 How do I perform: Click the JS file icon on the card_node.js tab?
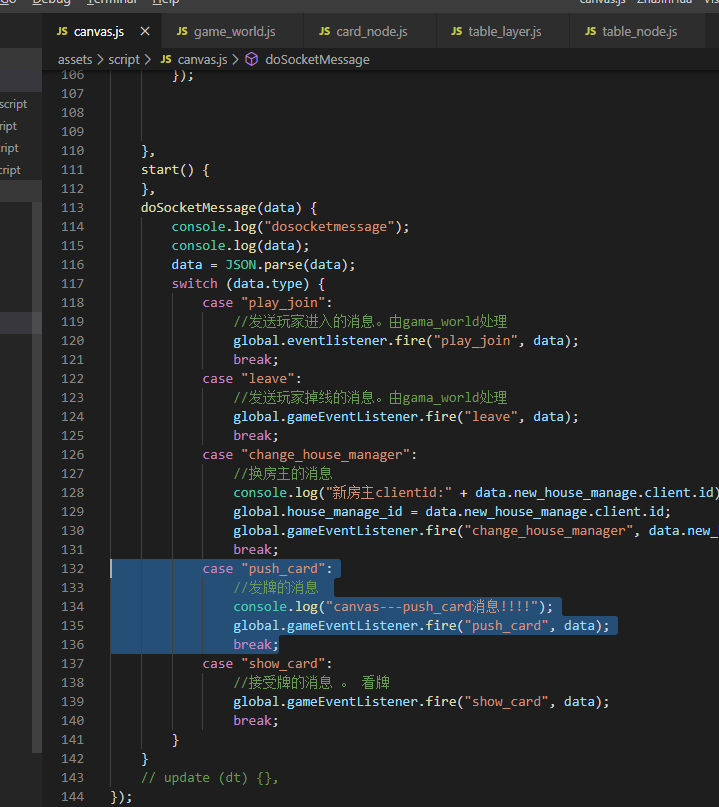(325, 31)
